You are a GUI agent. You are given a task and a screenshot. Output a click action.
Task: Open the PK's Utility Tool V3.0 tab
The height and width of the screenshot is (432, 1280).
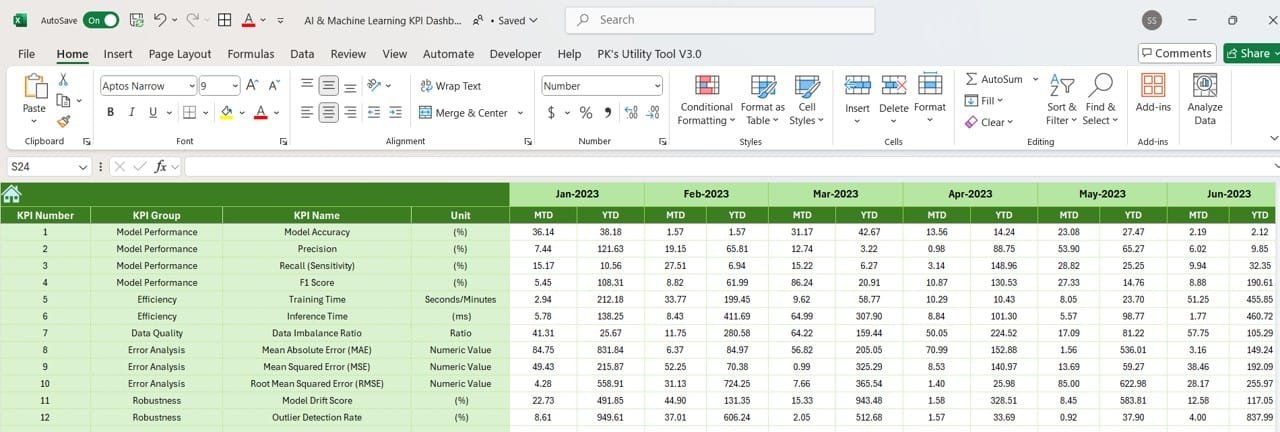click(x=649, y=54)
